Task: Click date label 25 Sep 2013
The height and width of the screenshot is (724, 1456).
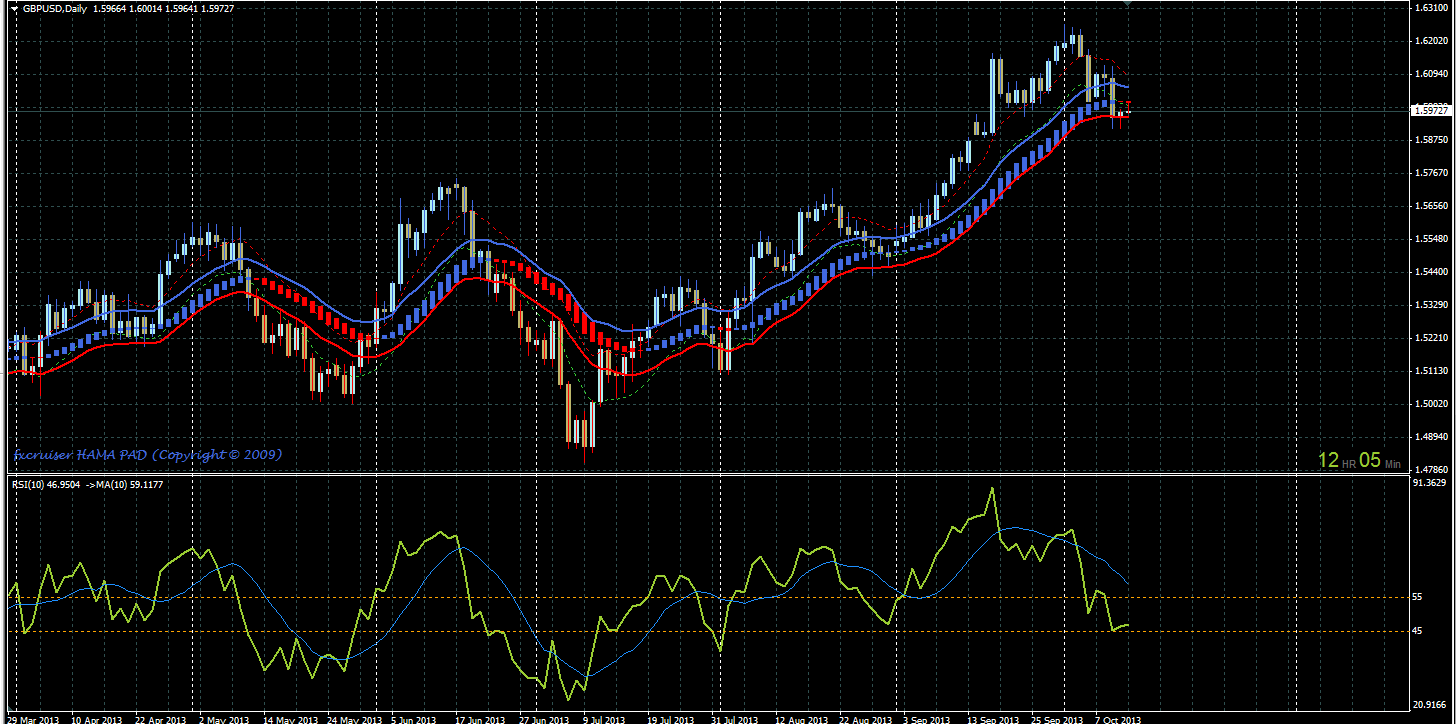Action: pyautogui.click(x=1058, y=719)
